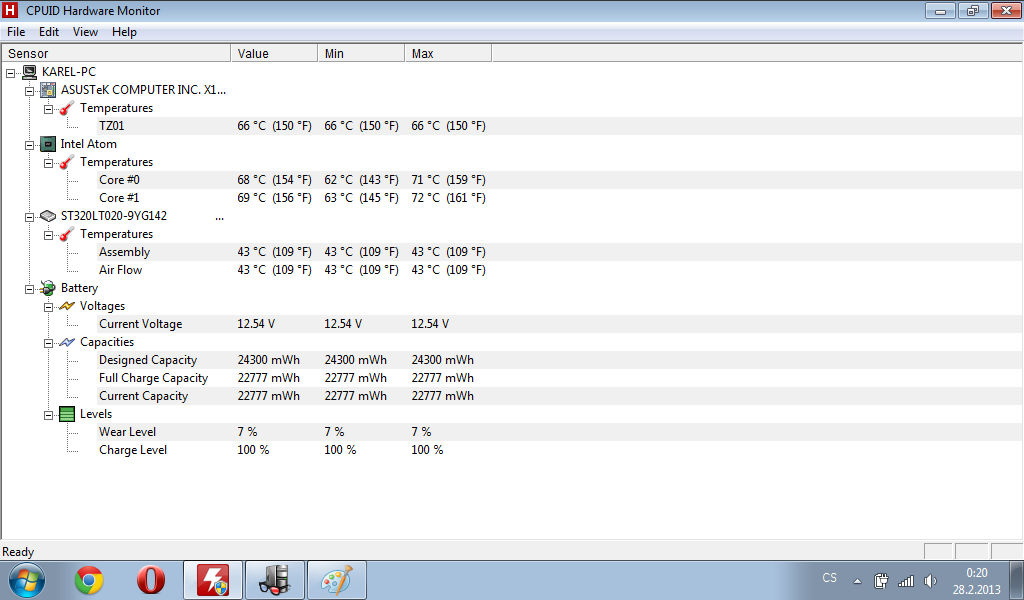Select the Assembly temperature row
The image size is (1024, 600).
560,252
